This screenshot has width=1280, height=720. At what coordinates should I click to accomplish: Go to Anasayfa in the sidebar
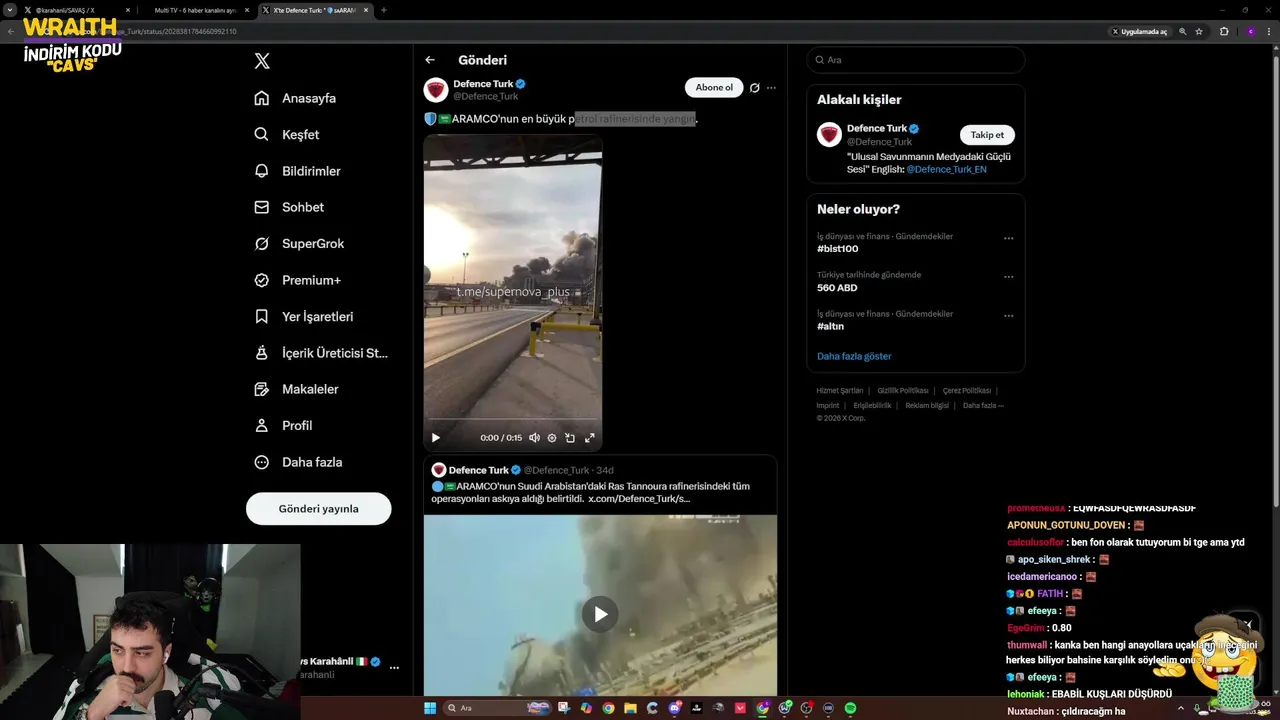[x=295, y=98]
